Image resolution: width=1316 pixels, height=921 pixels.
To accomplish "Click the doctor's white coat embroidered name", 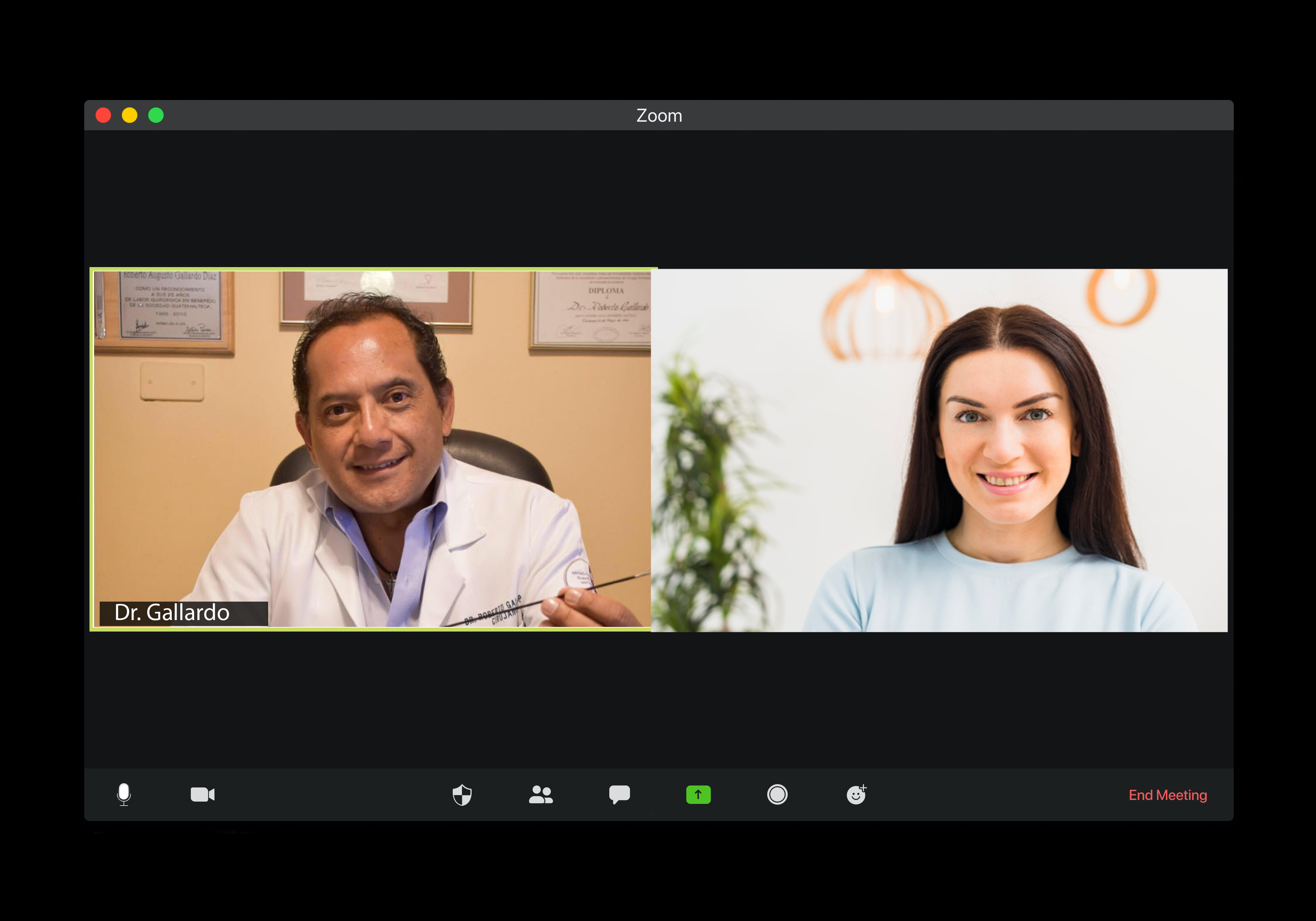I will [x=493, y=612].
